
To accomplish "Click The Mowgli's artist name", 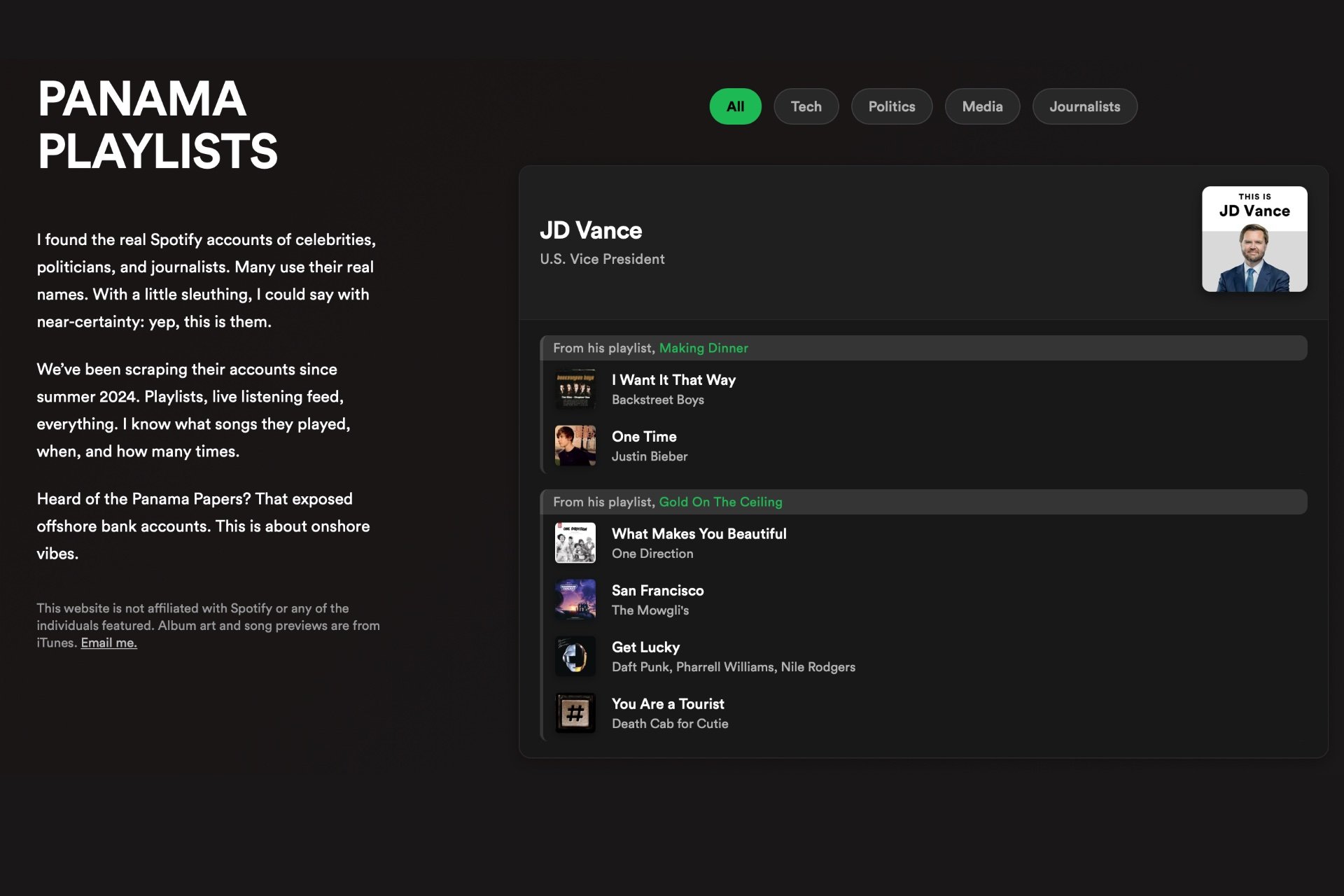I will [x=650, y=610].
